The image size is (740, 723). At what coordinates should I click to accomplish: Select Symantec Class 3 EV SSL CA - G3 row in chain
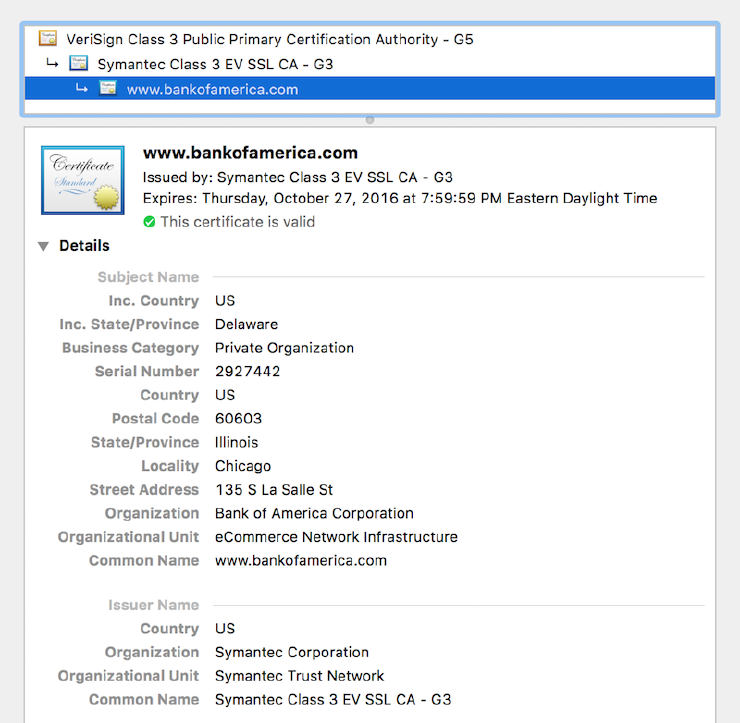(x=370, y=64)
